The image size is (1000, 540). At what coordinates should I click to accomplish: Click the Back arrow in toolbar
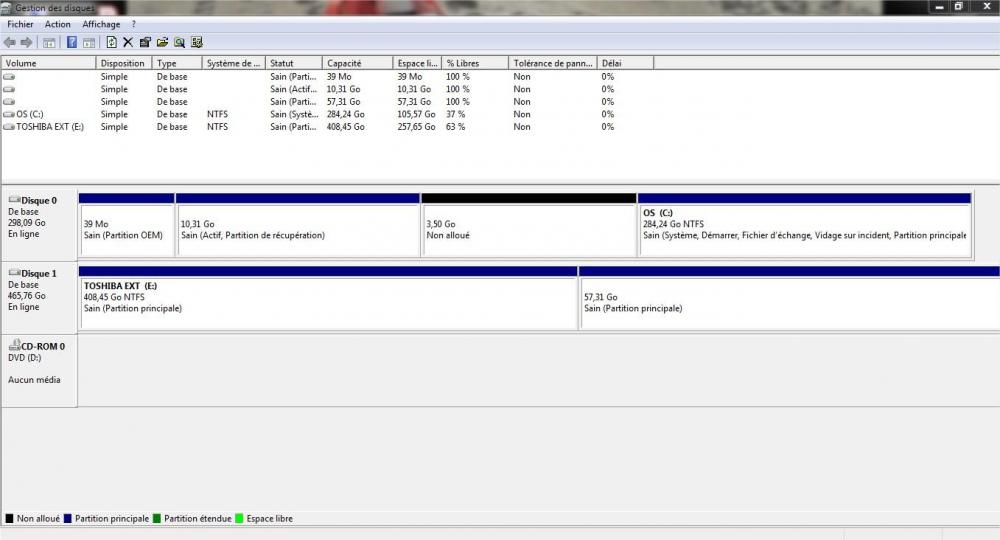tap(10, 42)
